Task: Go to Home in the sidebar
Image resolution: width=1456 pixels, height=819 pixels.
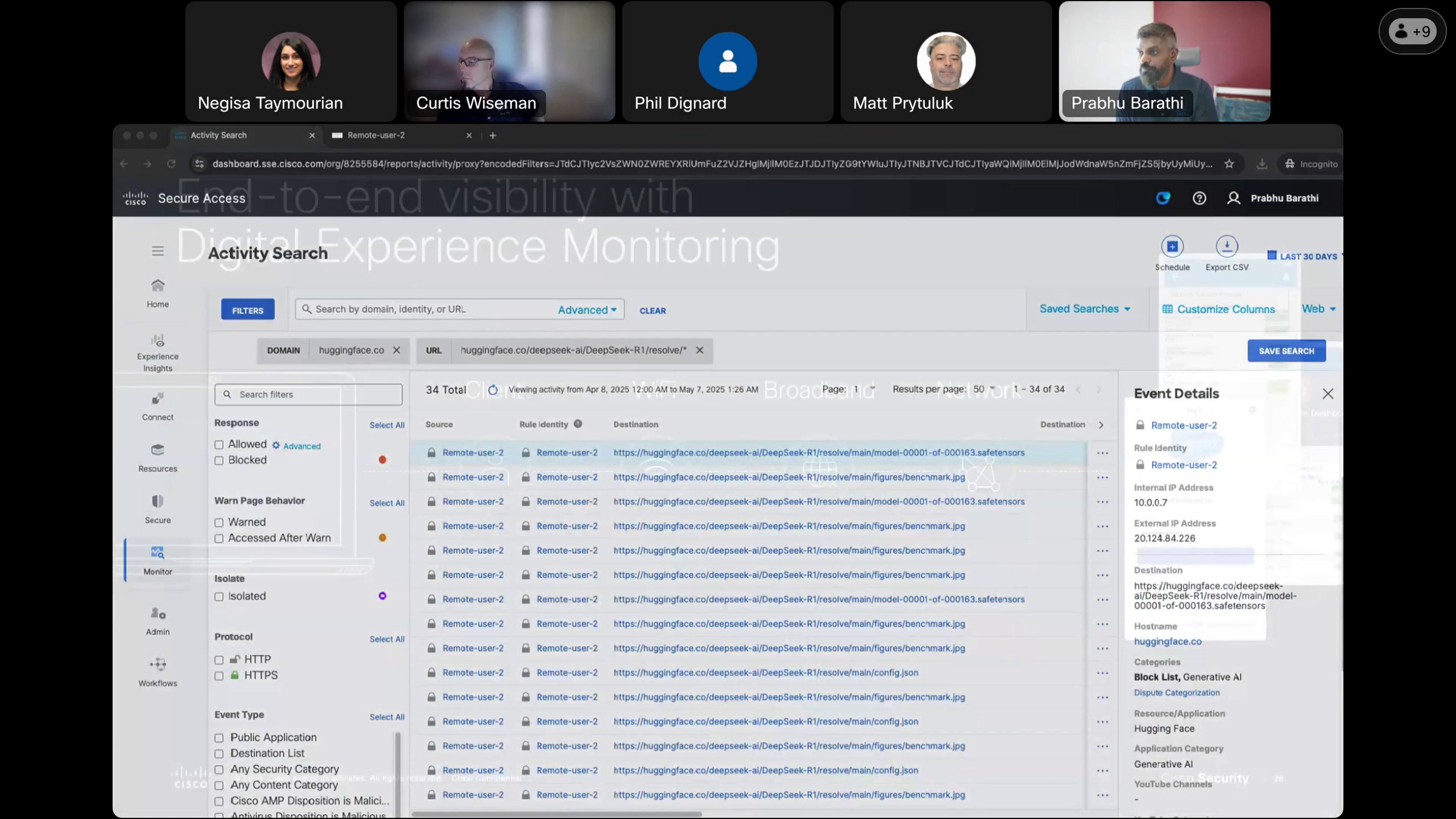Action: (158, 293)
